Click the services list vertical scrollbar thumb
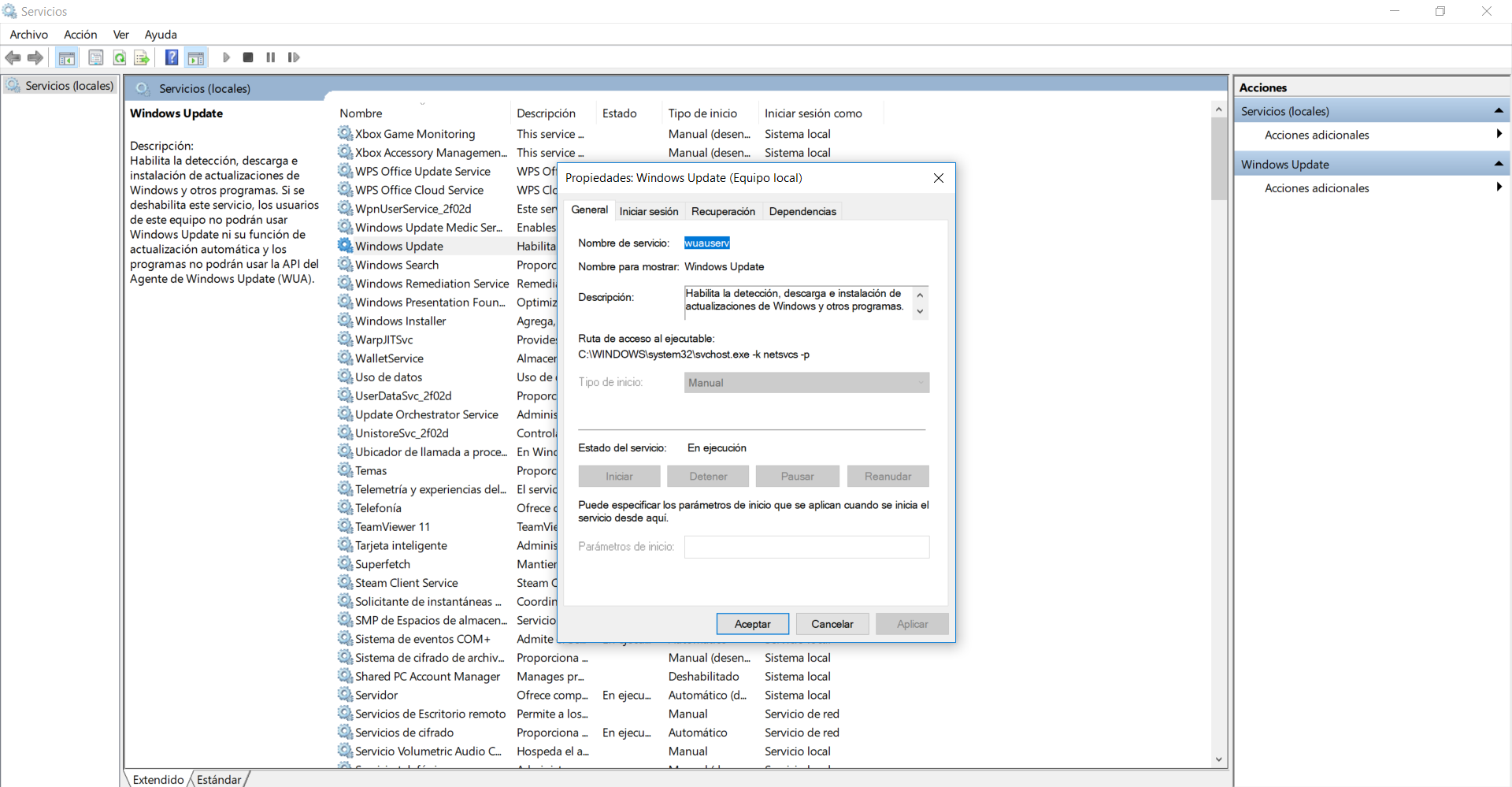The height and width of the screenshot is (787, 1512). (1219, 159)
